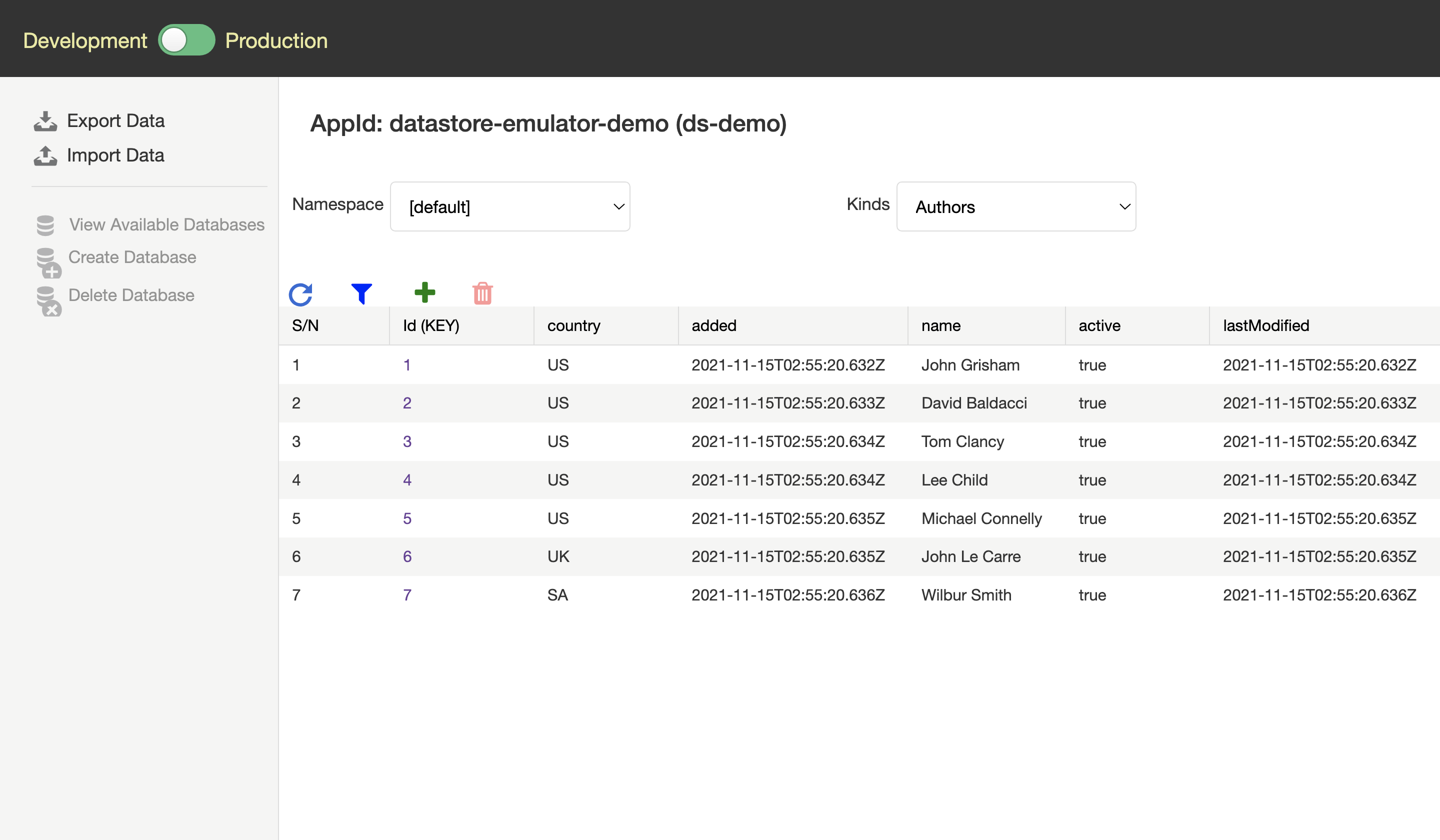Click the AppId datastore-emulator-demo header
Screen dimensions: 1440x840
coord(548,123)
